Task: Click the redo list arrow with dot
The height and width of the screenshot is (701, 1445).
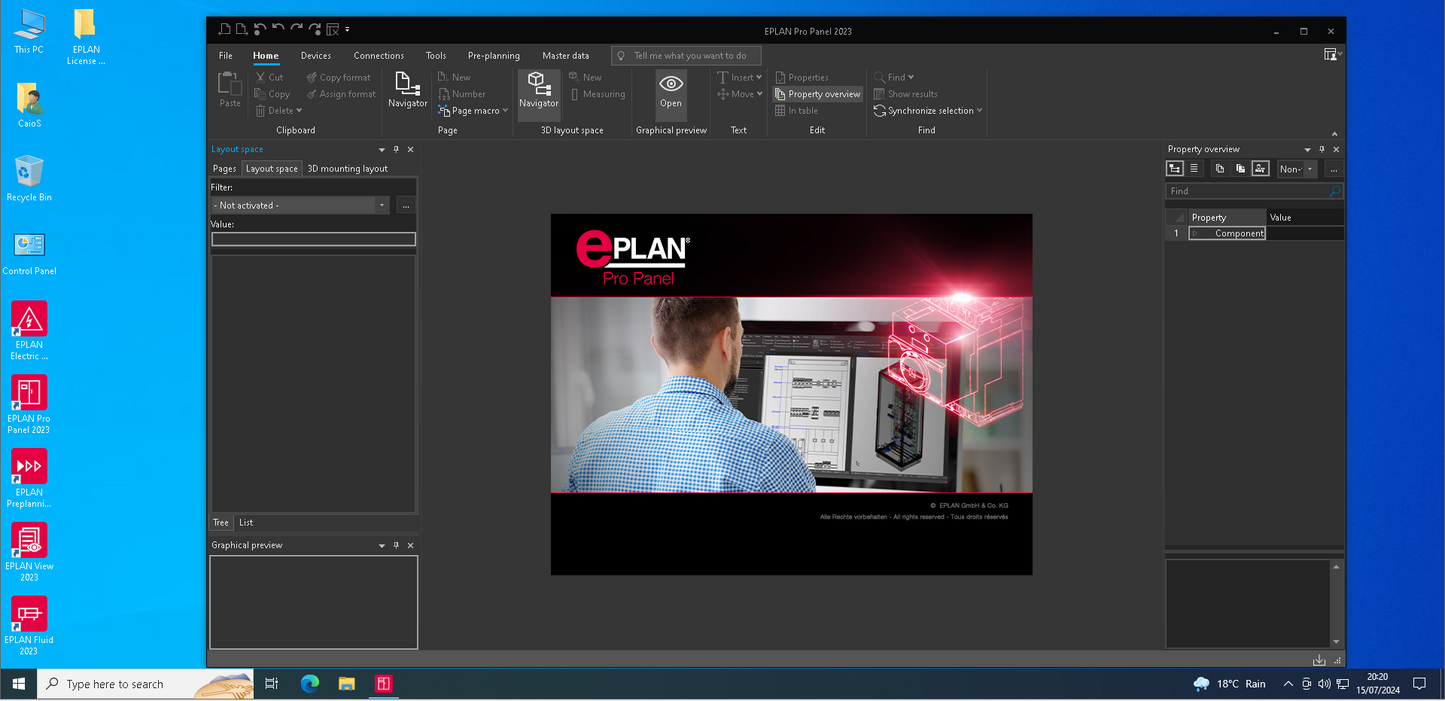Action: (x=315, y=30)
